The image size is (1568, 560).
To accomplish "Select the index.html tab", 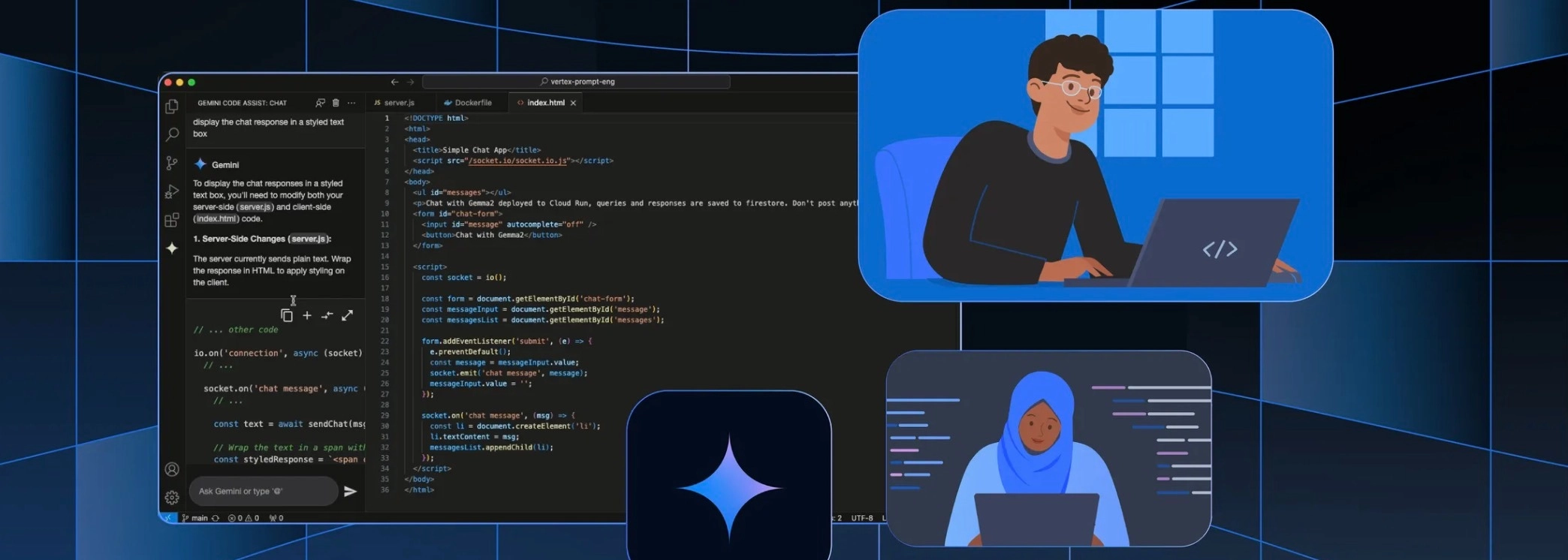I will click(546, 103).
